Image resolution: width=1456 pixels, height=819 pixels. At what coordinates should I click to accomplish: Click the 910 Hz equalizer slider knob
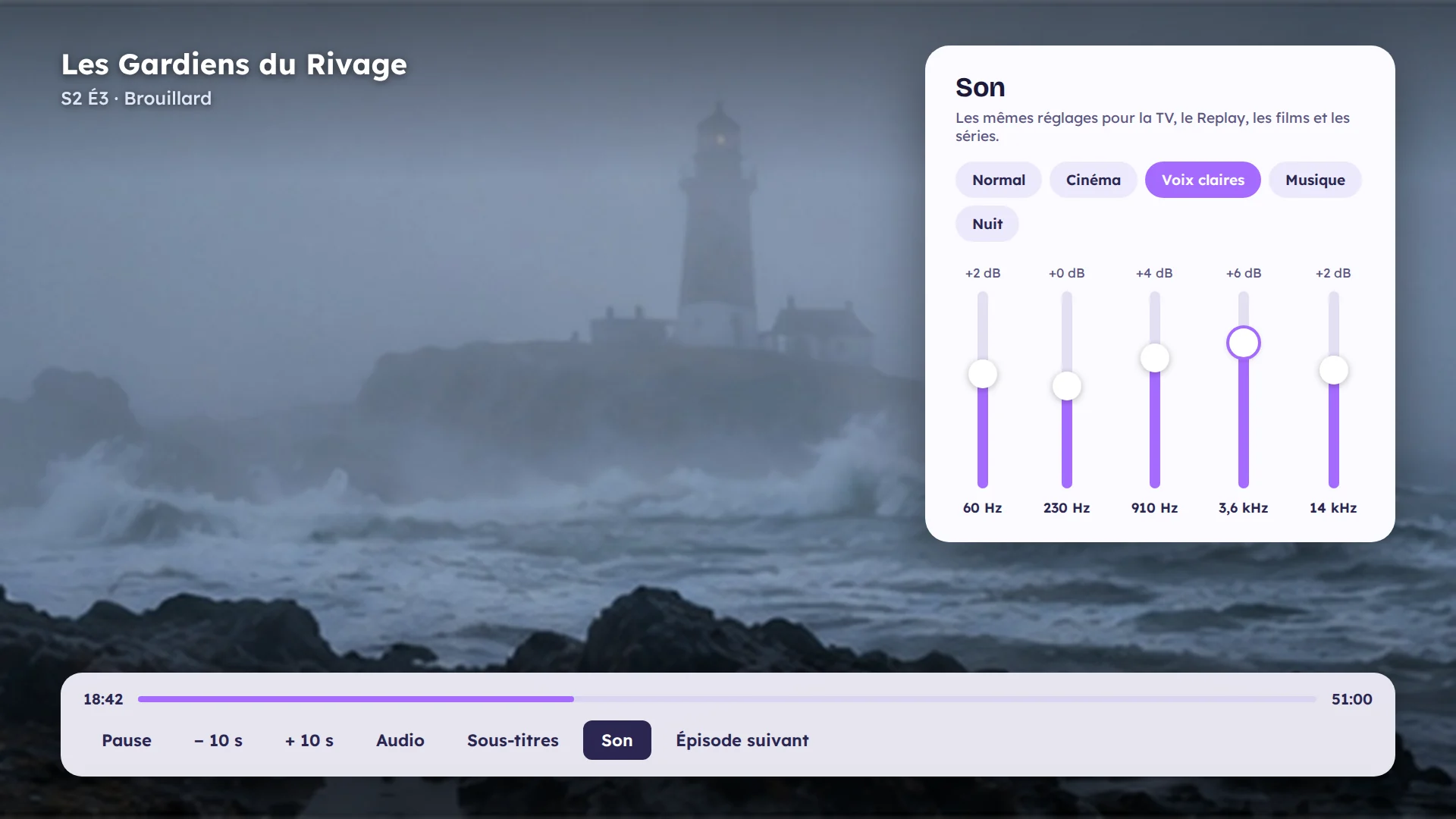tap(1155, 358)
